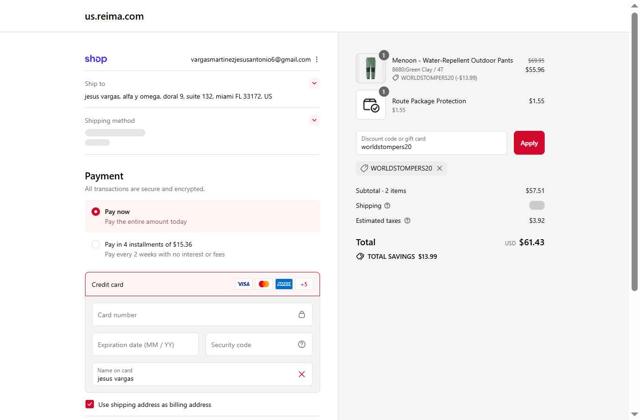Uncheck Use shipping address as billing address

pyautogui.click(x=90, y=404)
